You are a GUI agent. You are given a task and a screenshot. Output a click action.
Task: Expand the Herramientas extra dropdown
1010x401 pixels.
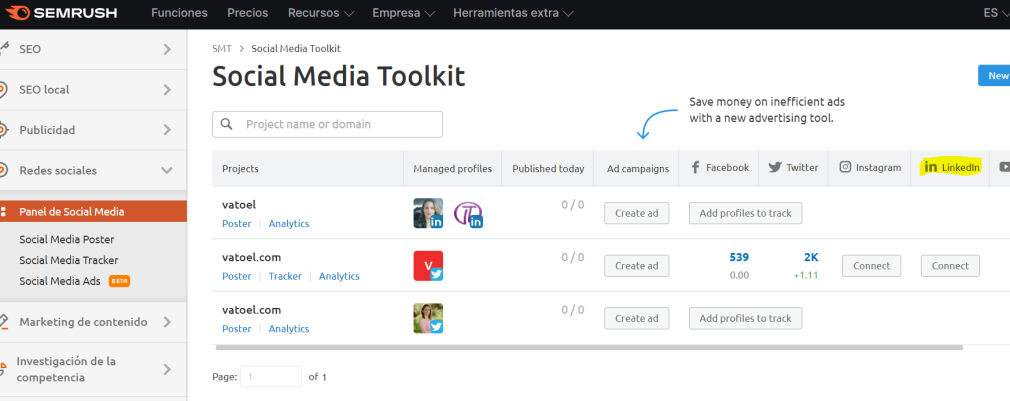(513, 13)
